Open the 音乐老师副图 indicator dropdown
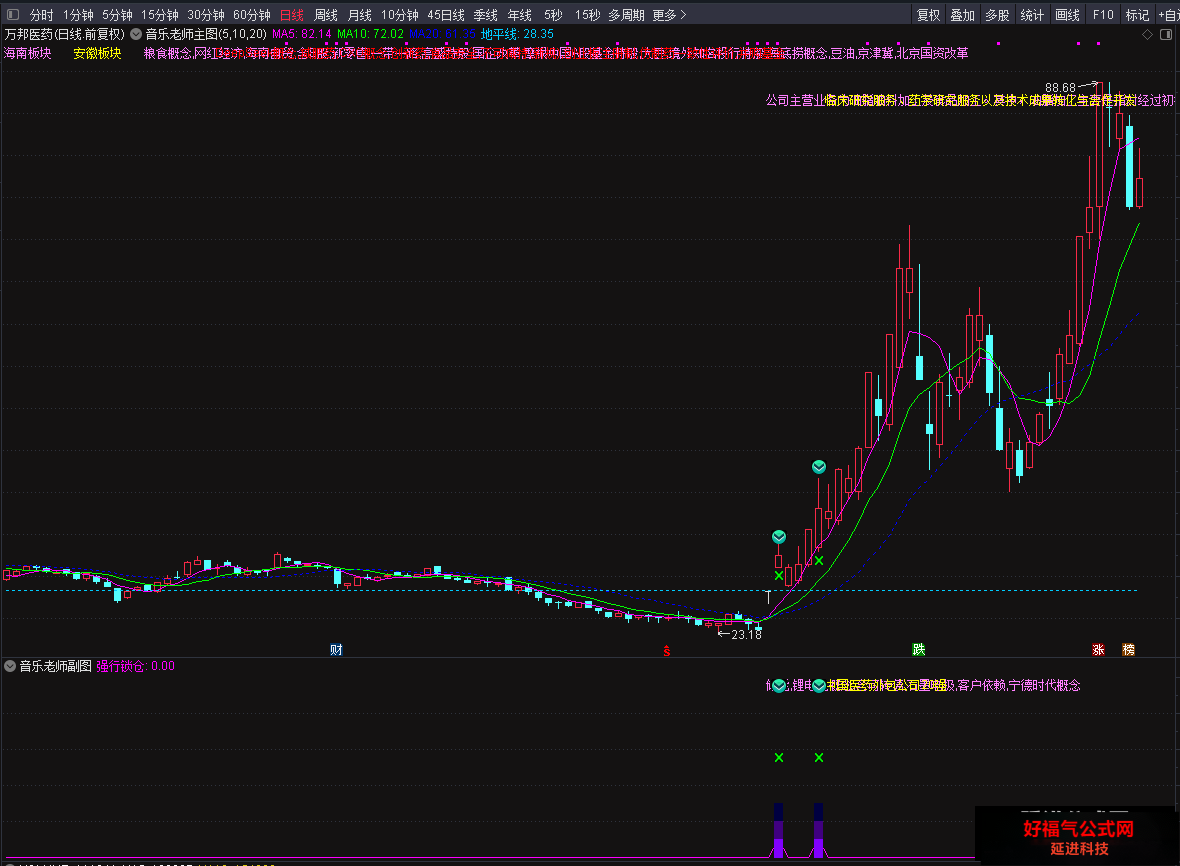This screenshot has height=866, width=1180. (x=10, y=666)
